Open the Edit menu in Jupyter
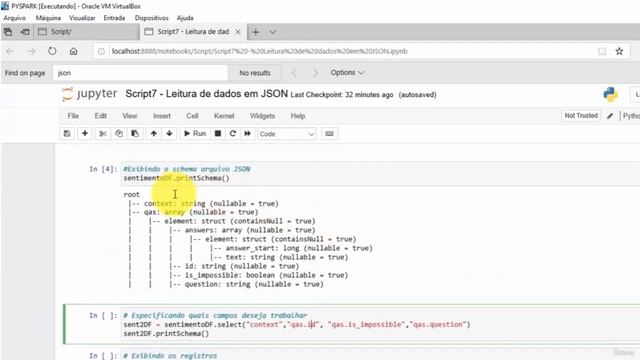640x360 pixels. click(x=100, y=116)
